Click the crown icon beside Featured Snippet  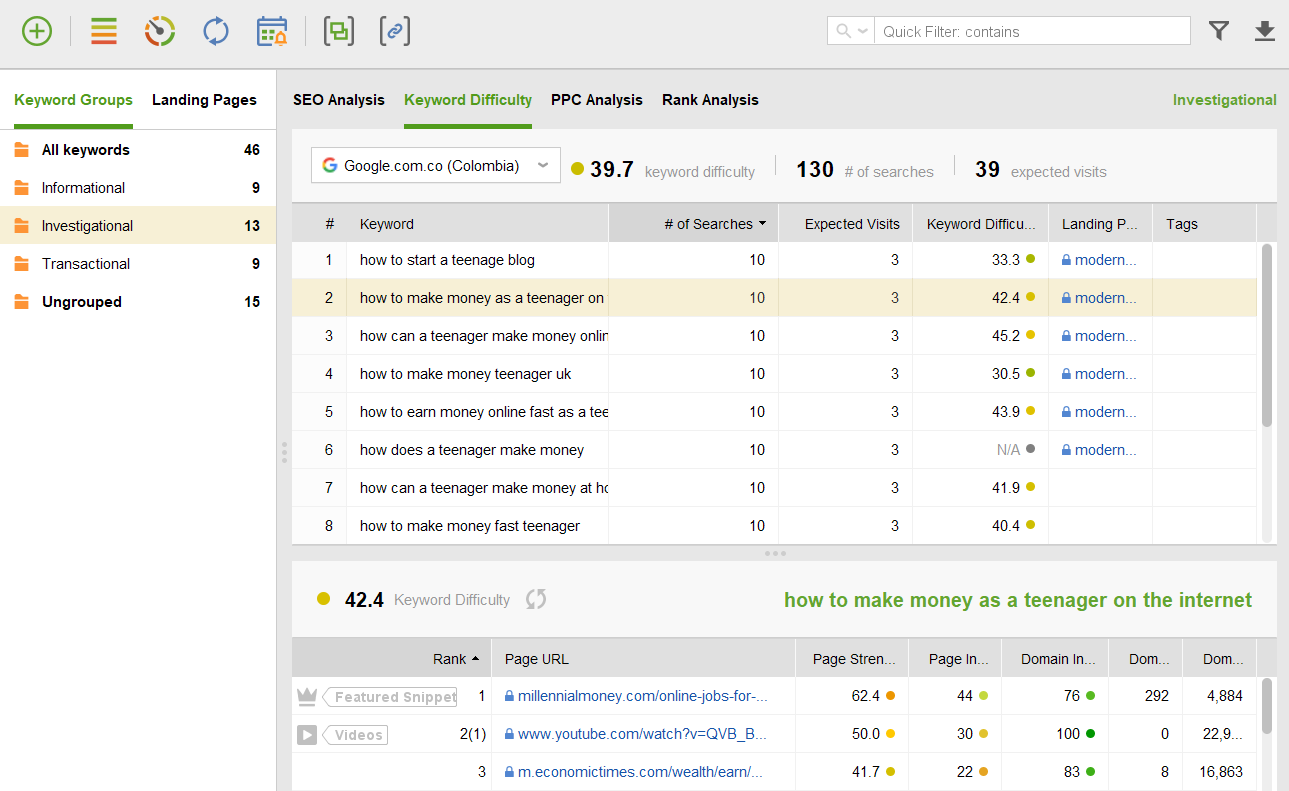pyautogui.click(x=307, y=696)
